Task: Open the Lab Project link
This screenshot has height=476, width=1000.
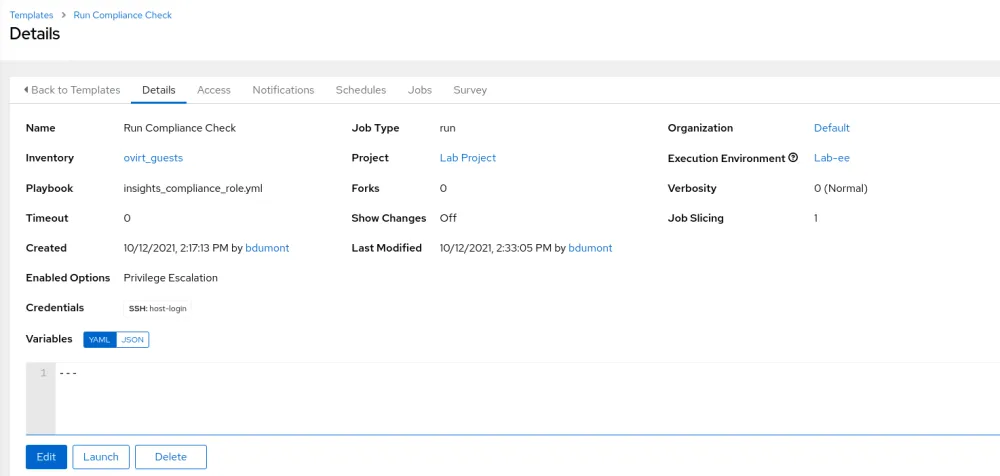Action: 467,158
